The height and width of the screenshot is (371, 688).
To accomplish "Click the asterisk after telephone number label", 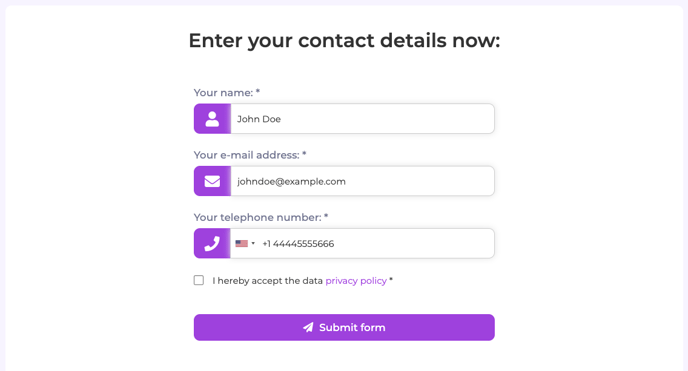I will [326, 216].
